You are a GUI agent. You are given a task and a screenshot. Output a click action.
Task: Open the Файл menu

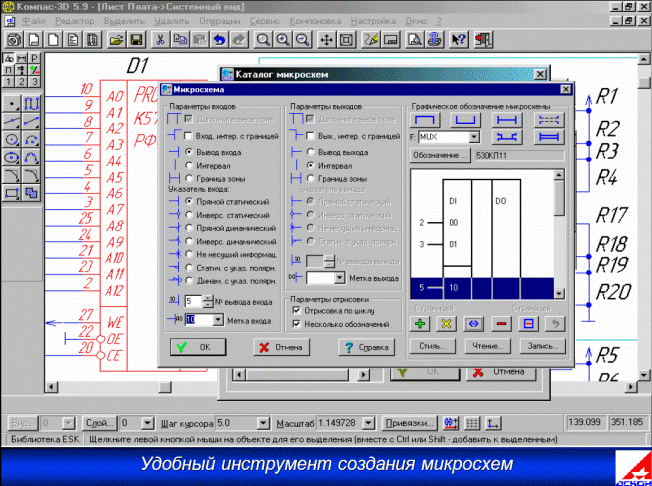pyautogui.click(x=34, y=21)
